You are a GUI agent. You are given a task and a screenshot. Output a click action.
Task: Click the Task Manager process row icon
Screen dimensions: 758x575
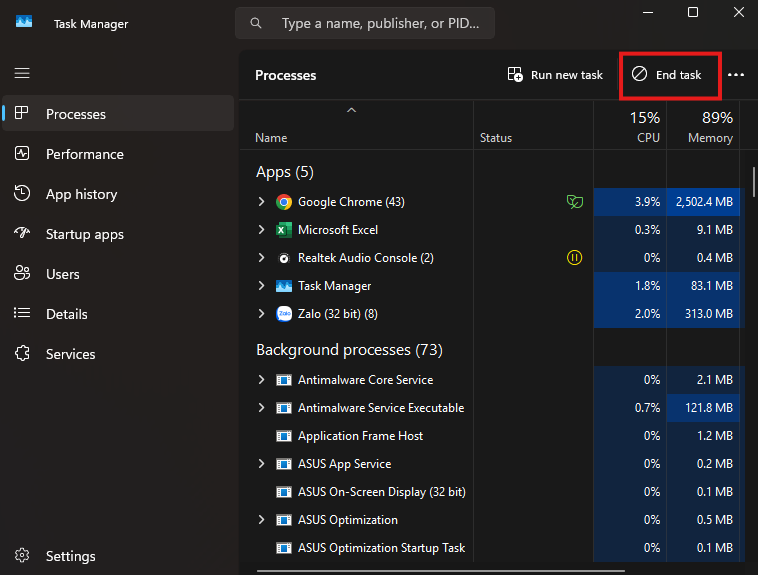(x=284, y=286)
